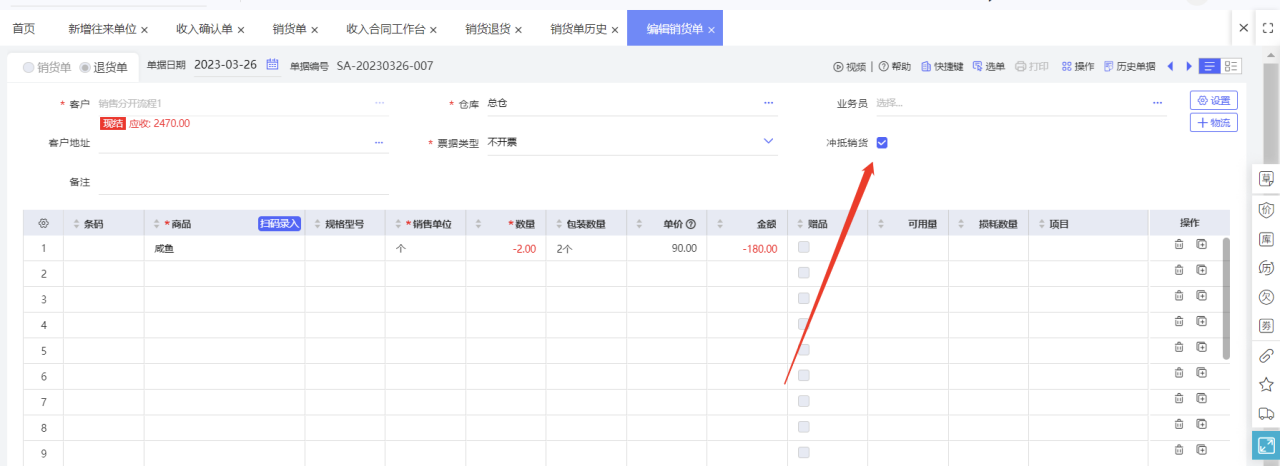The width and height of the screenshot is (1280, 466).
Task: Delete row 1 with the trash icon
Action: [x=1178, y=244]
